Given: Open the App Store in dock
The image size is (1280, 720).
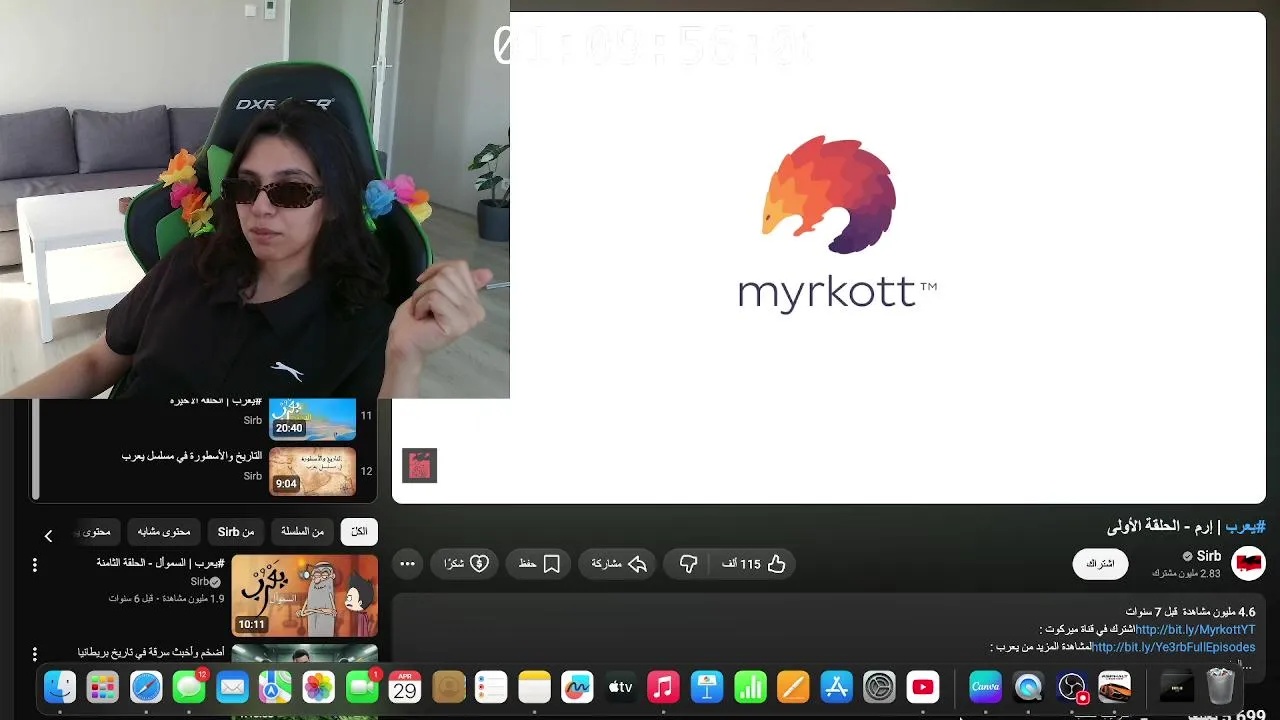Looking at the screenshot, I should point(836,687).
